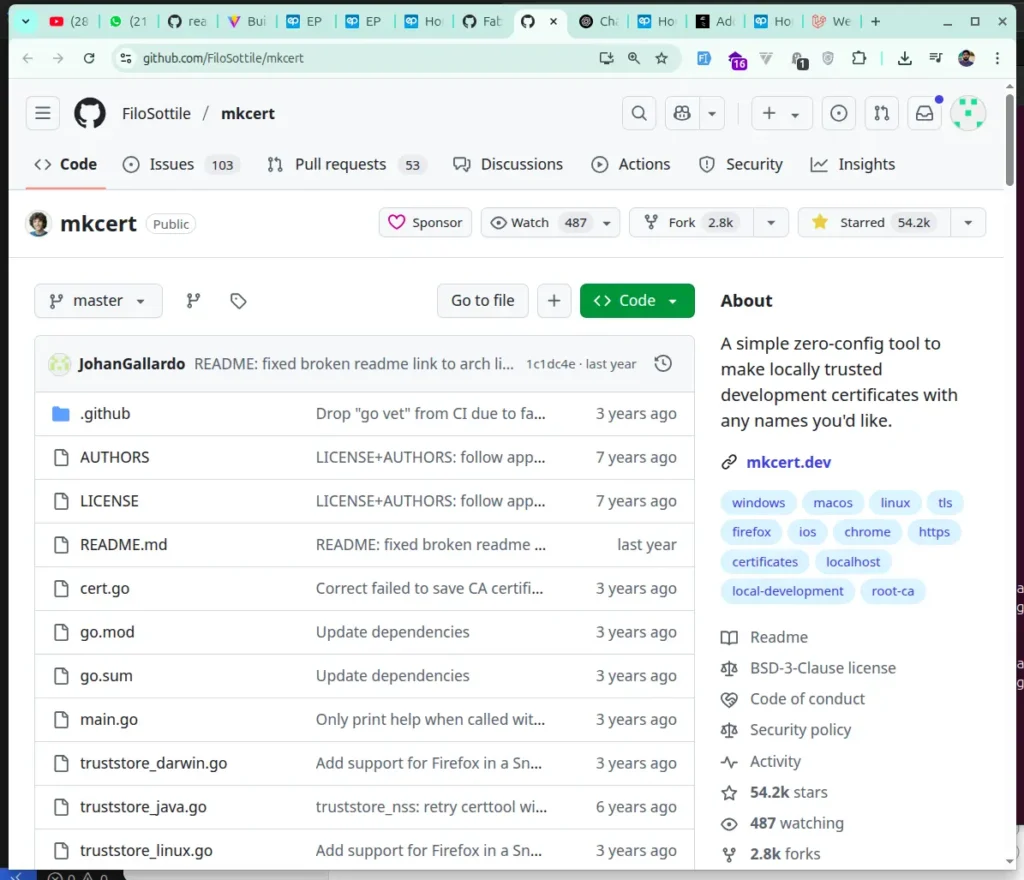Click the FiloSottile owner link
The width and height of the screenshot is (1024, 880).
[x=156, y=114]
